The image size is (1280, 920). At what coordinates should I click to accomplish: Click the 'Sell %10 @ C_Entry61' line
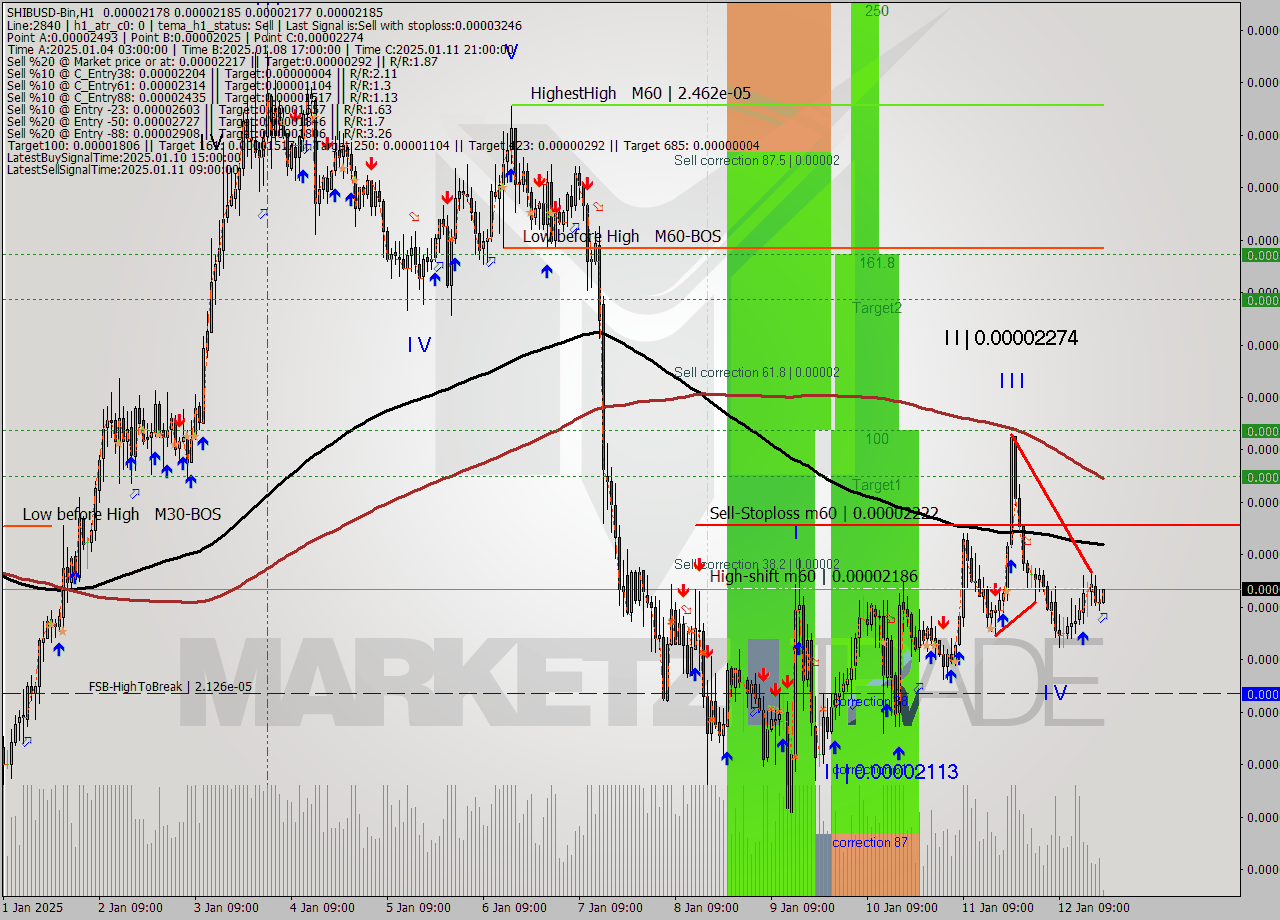pos(198,86)
